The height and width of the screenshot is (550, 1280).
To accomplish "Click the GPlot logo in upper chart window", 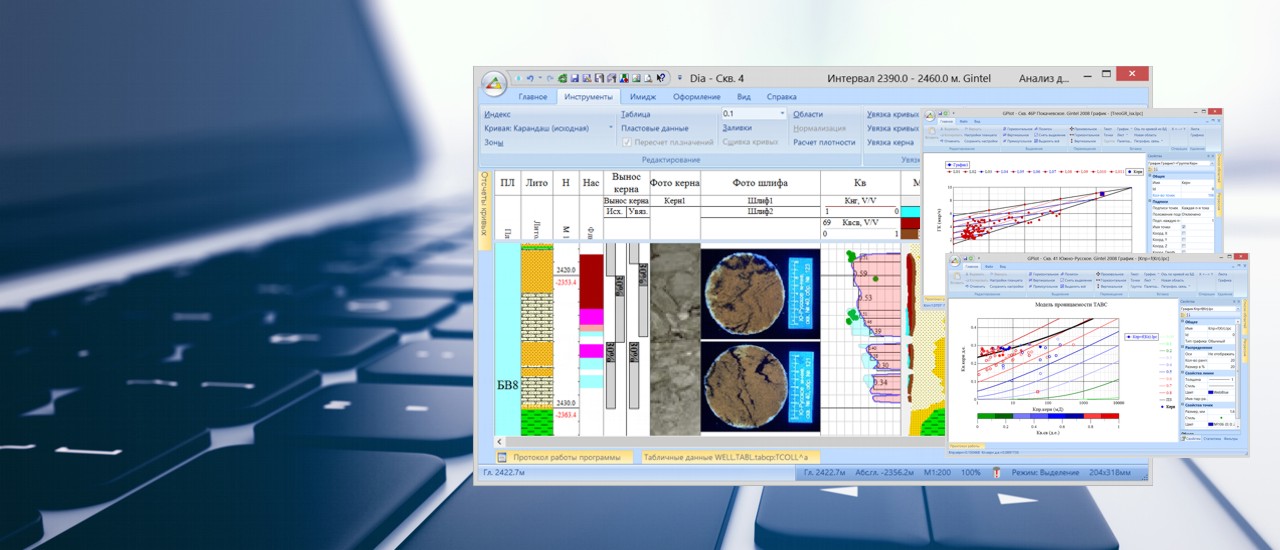I will click(x=927, y=117).
